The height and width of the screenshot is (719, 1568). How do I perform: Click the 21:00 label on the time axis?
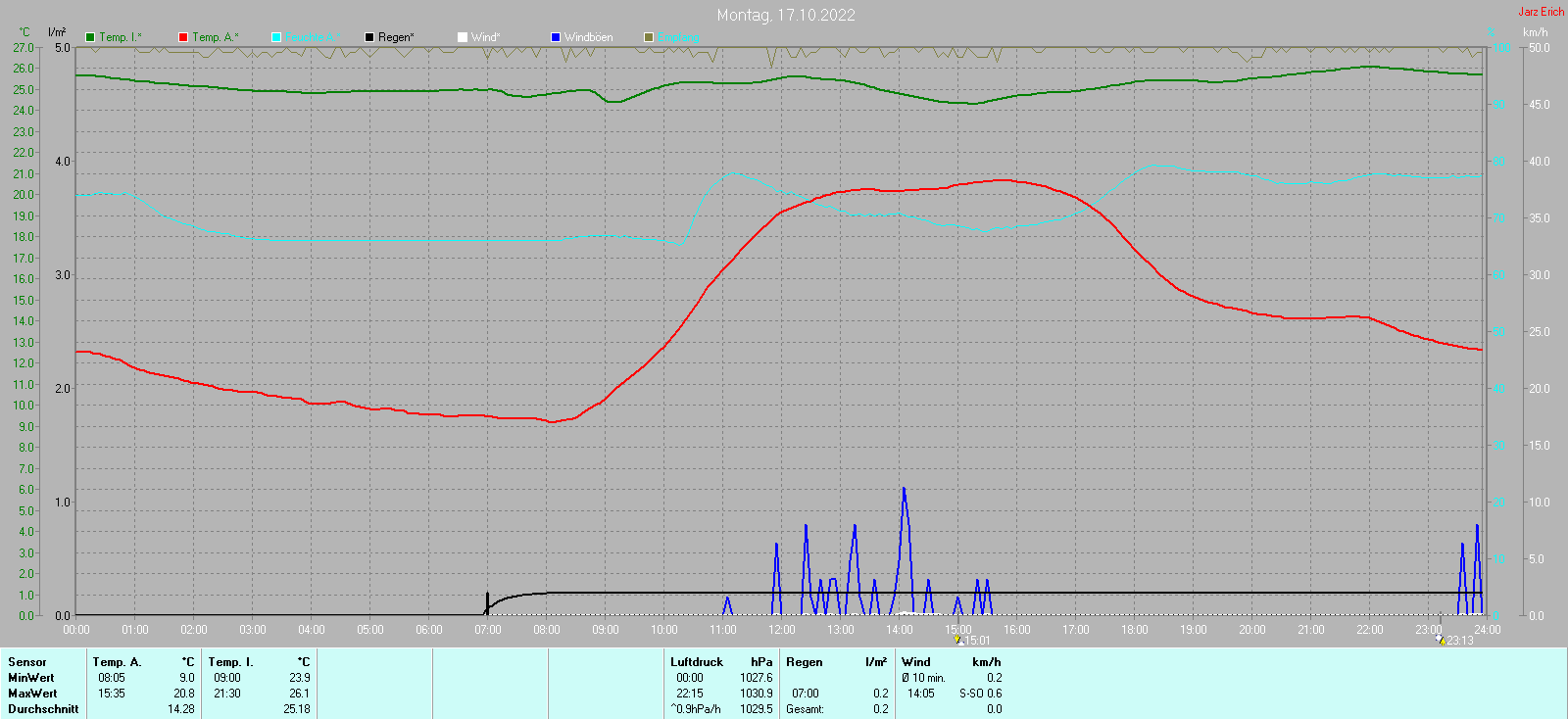coord(1311,630)
